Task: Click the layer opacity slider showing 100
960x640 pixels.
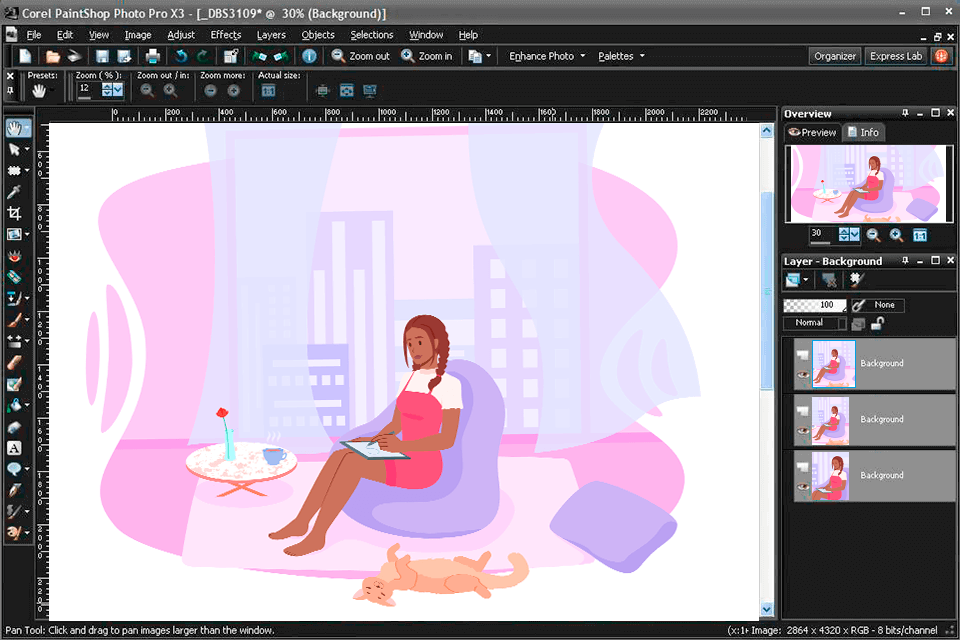Action: tap(815, 305)
